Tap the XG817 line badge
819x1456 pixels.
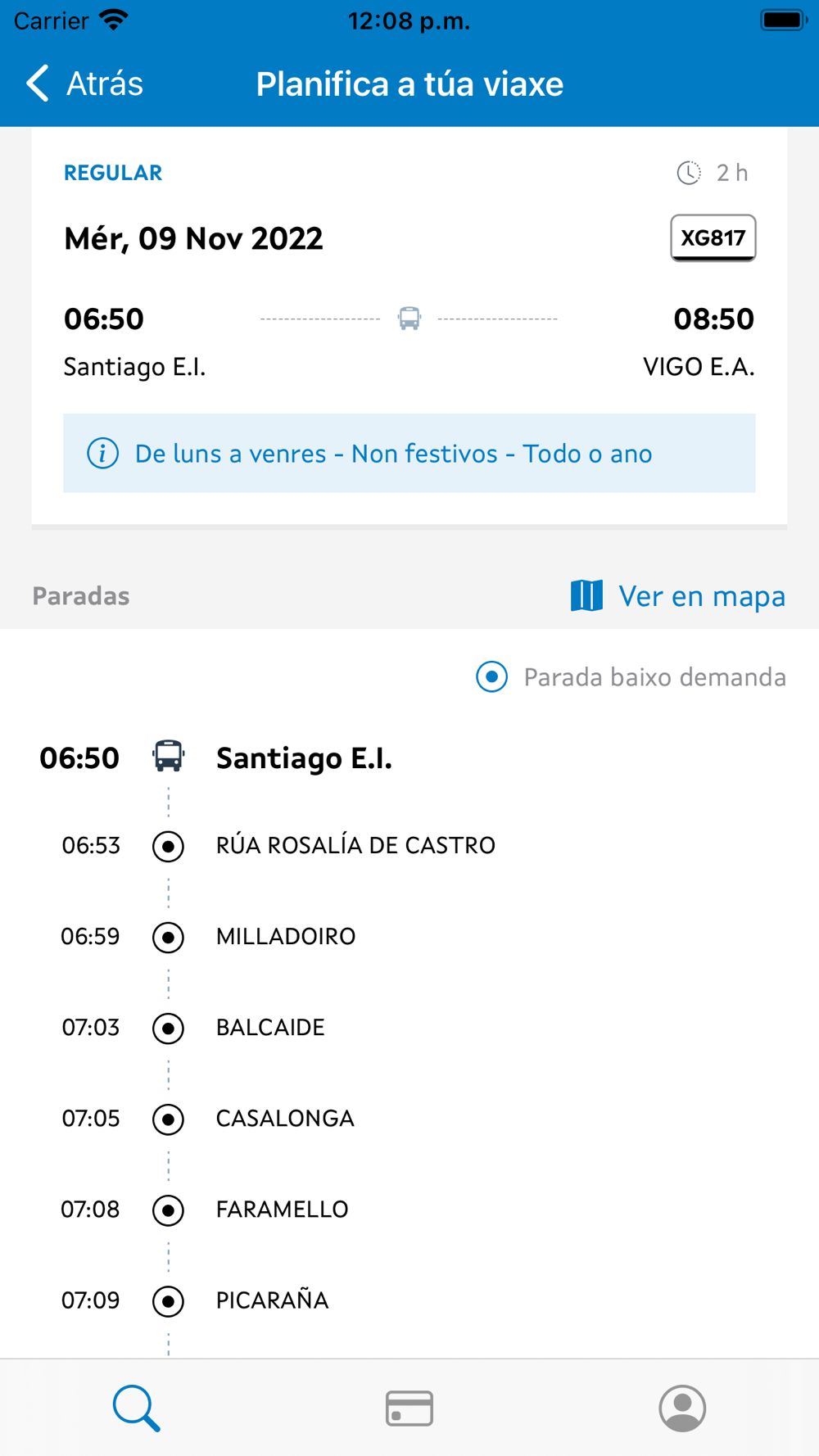coord(713,238)
